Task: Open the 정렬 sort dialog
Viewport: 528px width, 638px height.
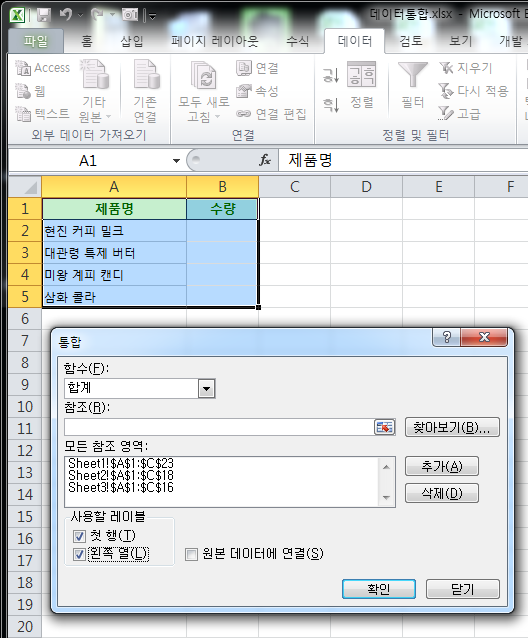Action: pos(362,85)
